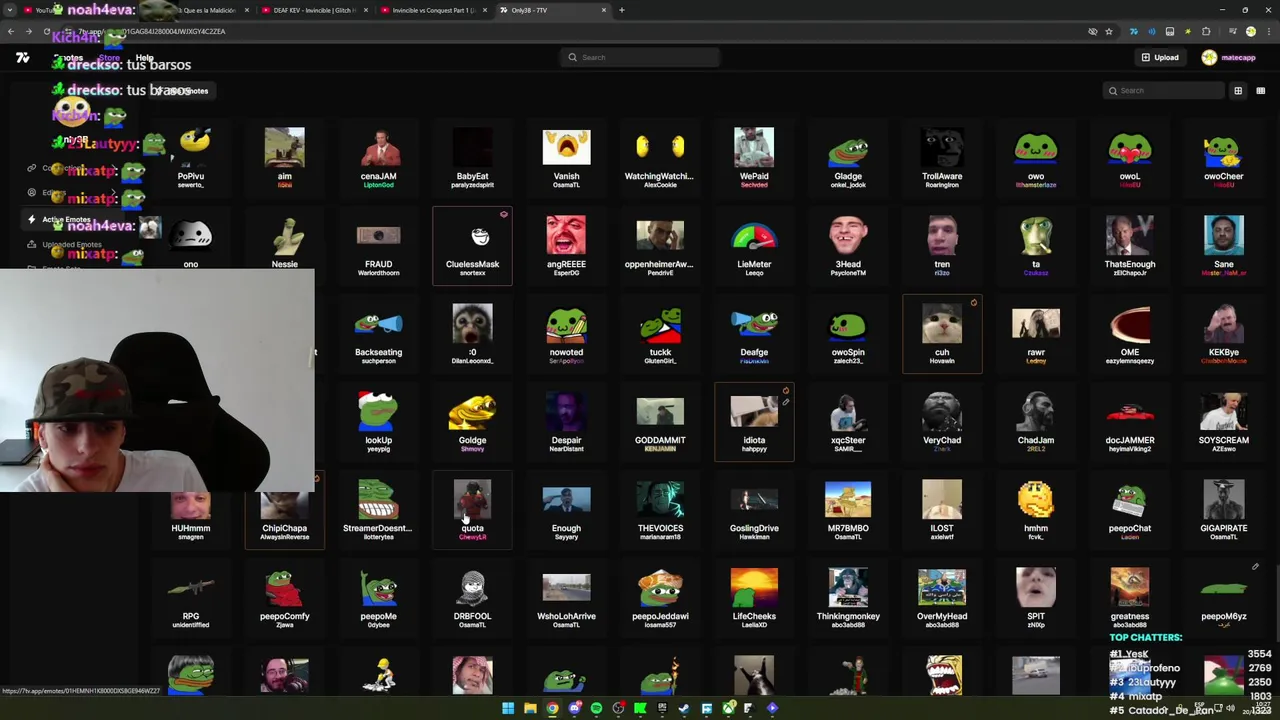The height and width of the screenshot is (720, 1280).
Task: Open the cuh cat emote
Action: coord(942,334)
